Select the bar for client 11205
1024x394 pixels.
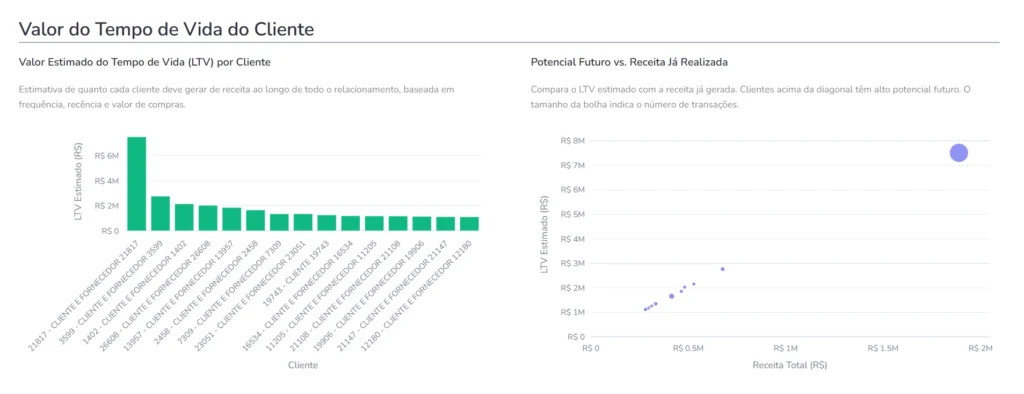pos(374,223)
